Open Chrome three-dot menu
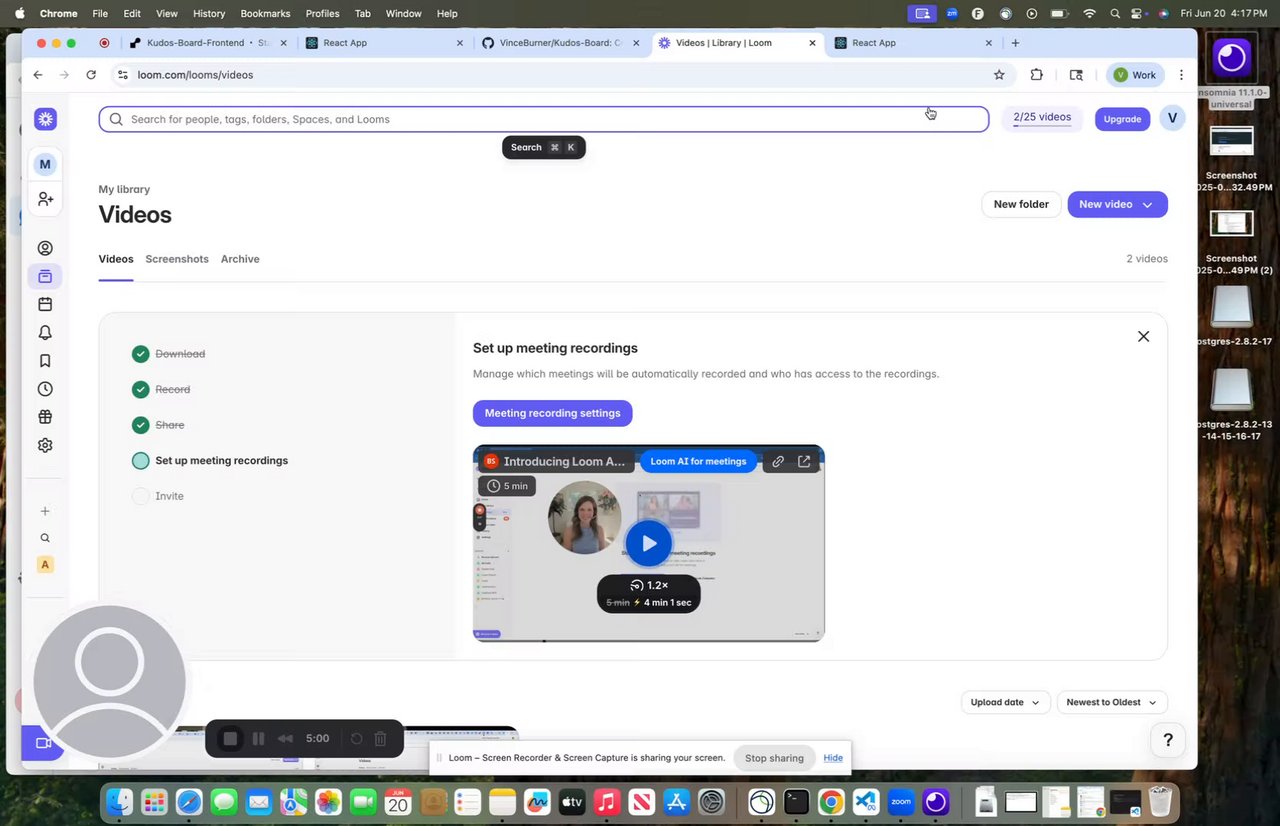This screenshot has height=826, width=1280. [1181, 75]
